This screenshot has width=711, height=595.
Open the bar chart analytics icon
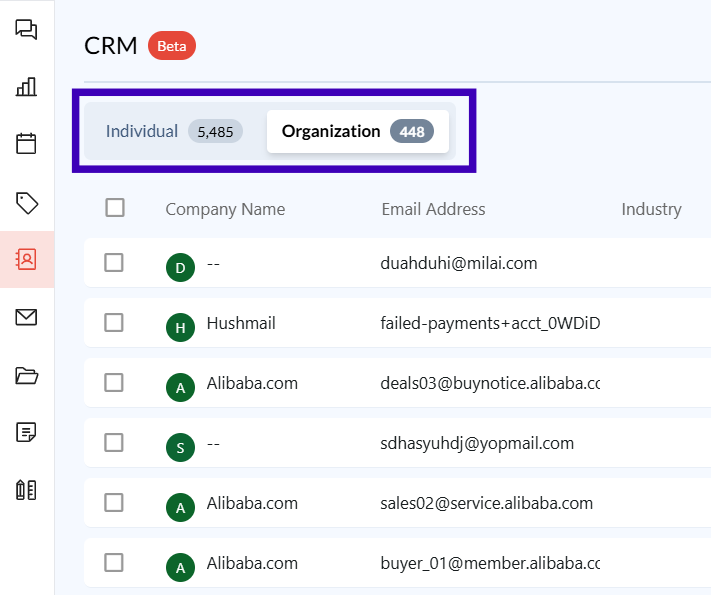pos(26,86)
